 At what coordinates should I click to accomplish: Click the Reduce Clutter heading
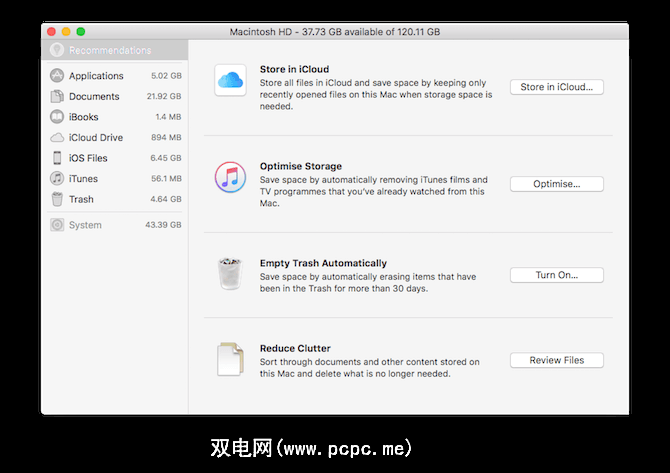(295, 348)
